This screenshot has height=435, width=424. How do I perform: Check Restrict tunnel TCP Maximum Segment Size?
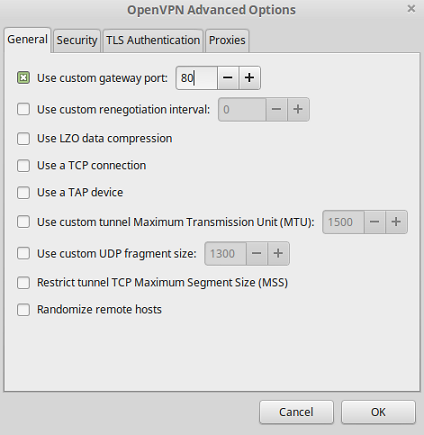(x=23, y=283)
